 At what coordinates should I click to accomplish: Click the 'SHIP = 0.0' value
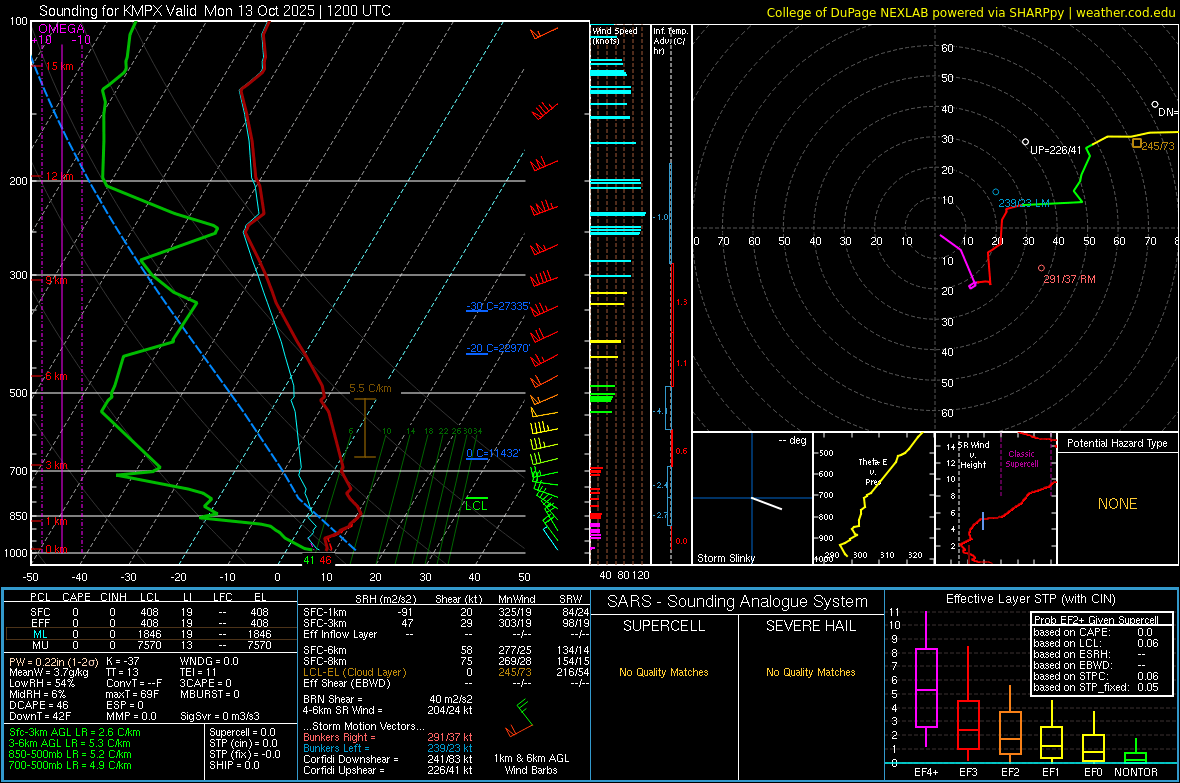(234, 765)
